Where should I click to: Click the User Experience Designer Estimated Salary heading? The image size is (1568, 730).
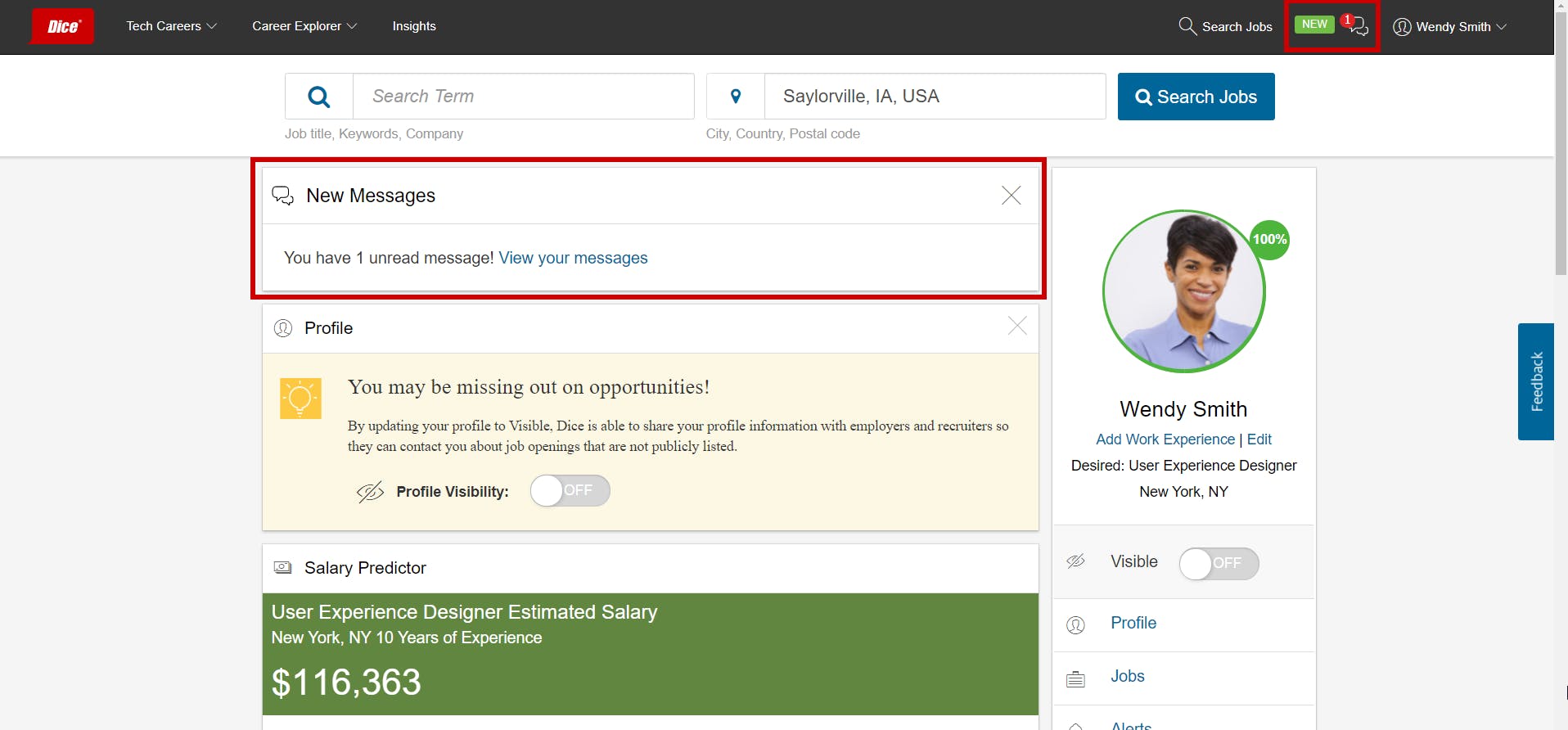click(x=465, y=612)
